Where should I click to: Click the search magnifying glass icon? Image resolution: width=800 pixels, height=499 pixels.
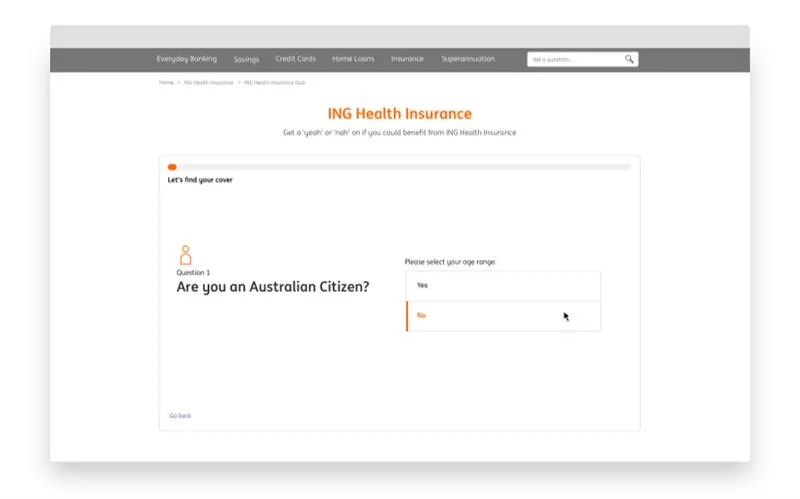(629, 59)
